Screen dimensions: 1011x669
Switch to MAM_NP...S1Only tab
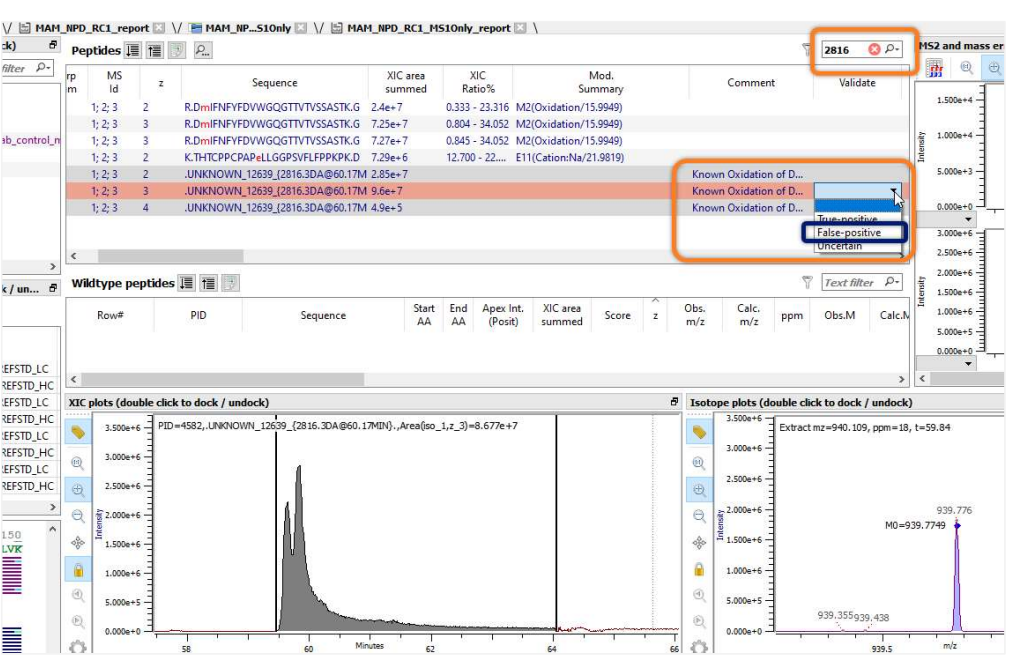[x=248, y=28]
